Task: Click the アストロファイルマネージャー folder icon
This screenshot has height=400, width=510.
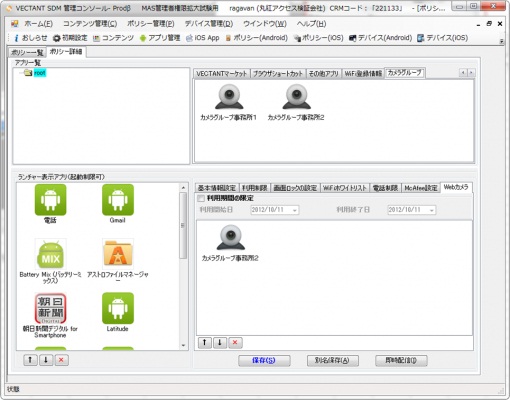Action: (x=118, y=254)
